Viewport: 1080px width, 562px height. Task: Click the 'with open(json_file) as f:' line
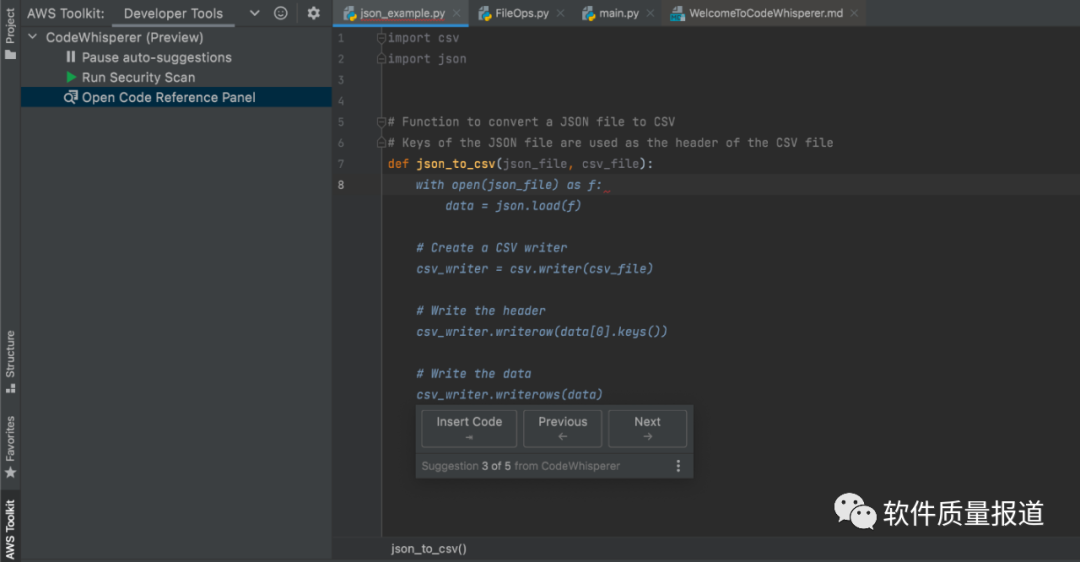(x=508, y=185)
